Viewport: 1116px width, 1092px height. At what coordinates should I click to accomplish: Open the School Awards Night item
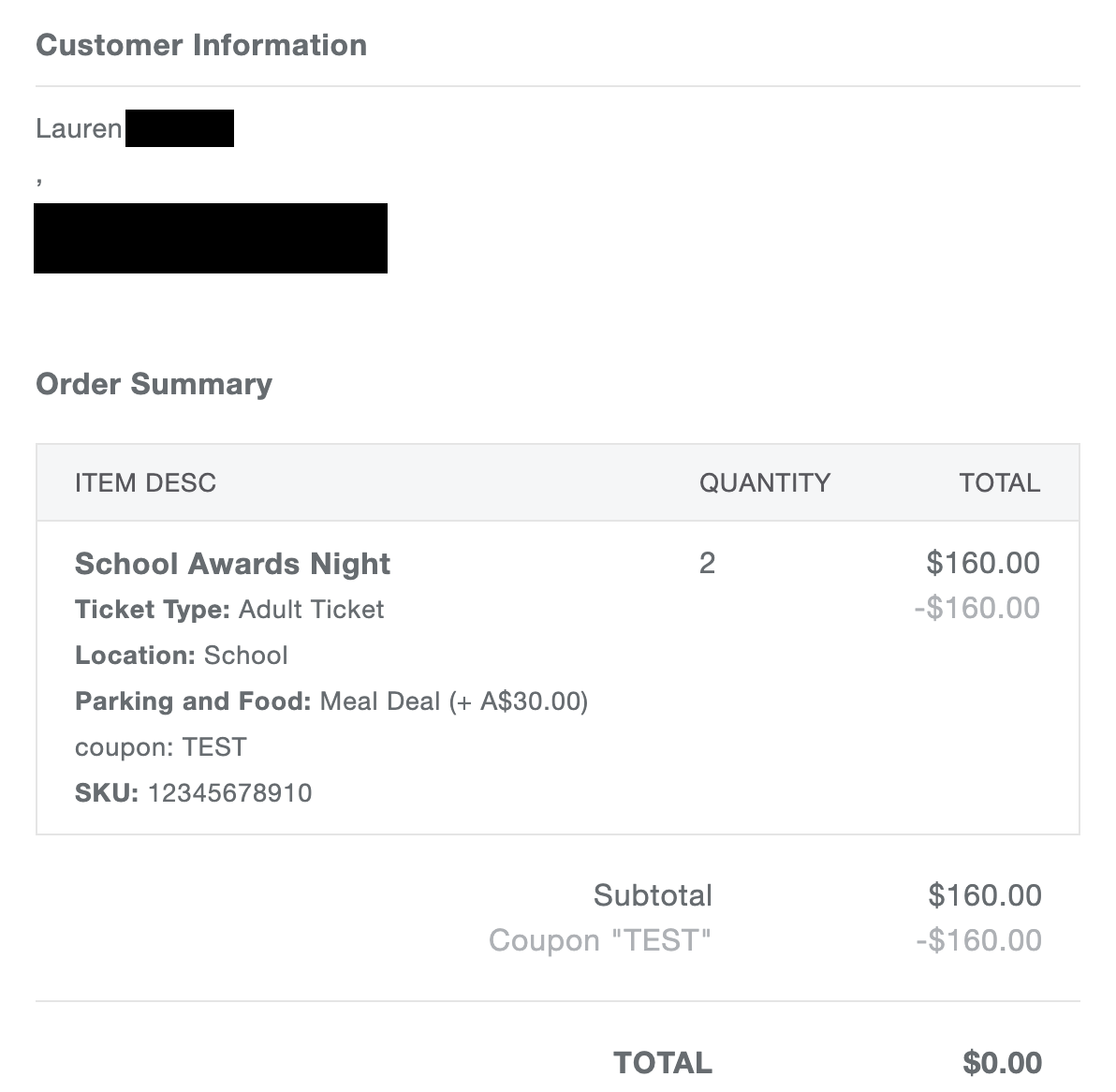[x=232, y=564]
